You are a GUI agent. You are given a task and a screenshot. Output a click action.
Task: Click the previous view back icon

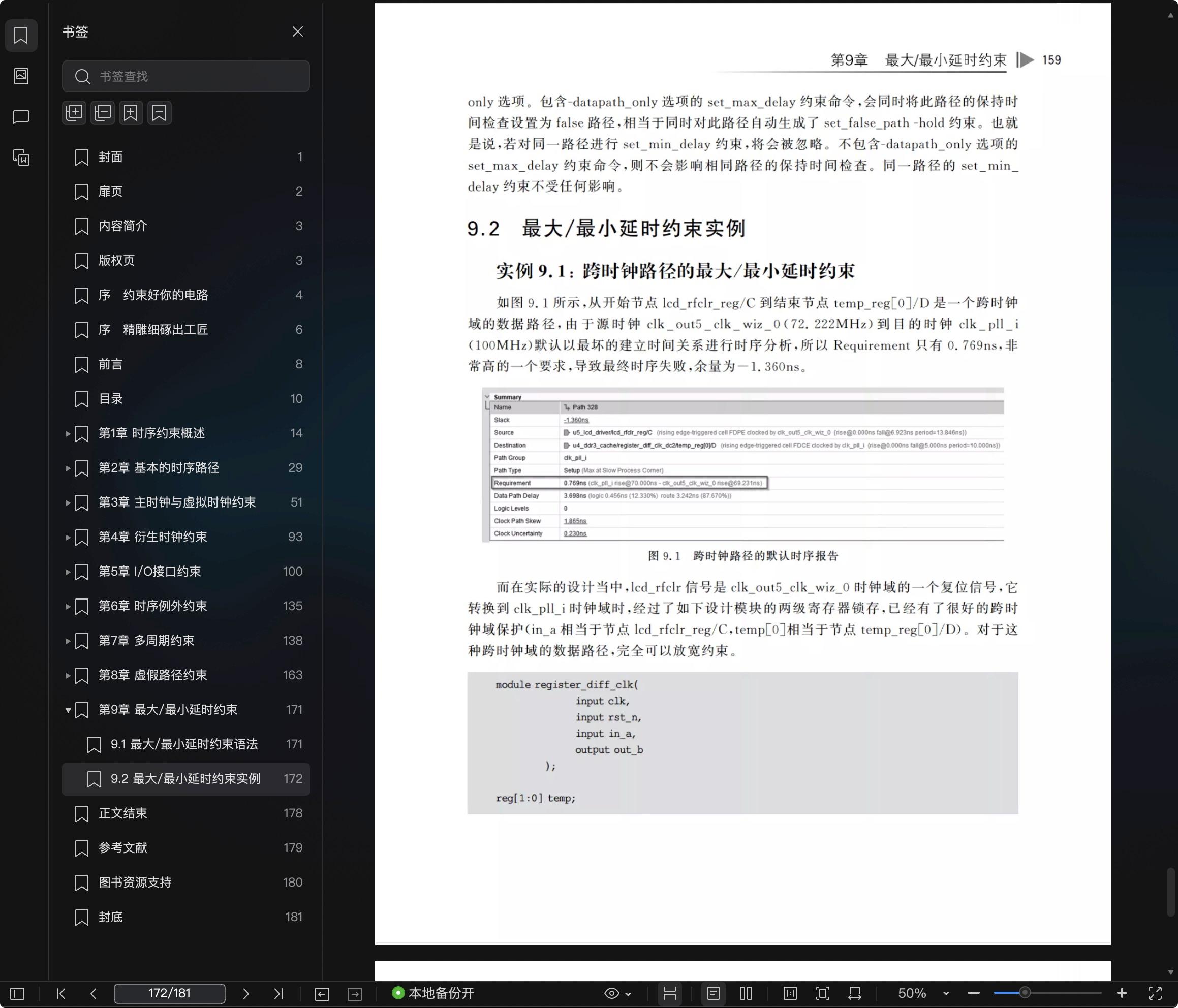pyautogui.click(x=322, y=994)
